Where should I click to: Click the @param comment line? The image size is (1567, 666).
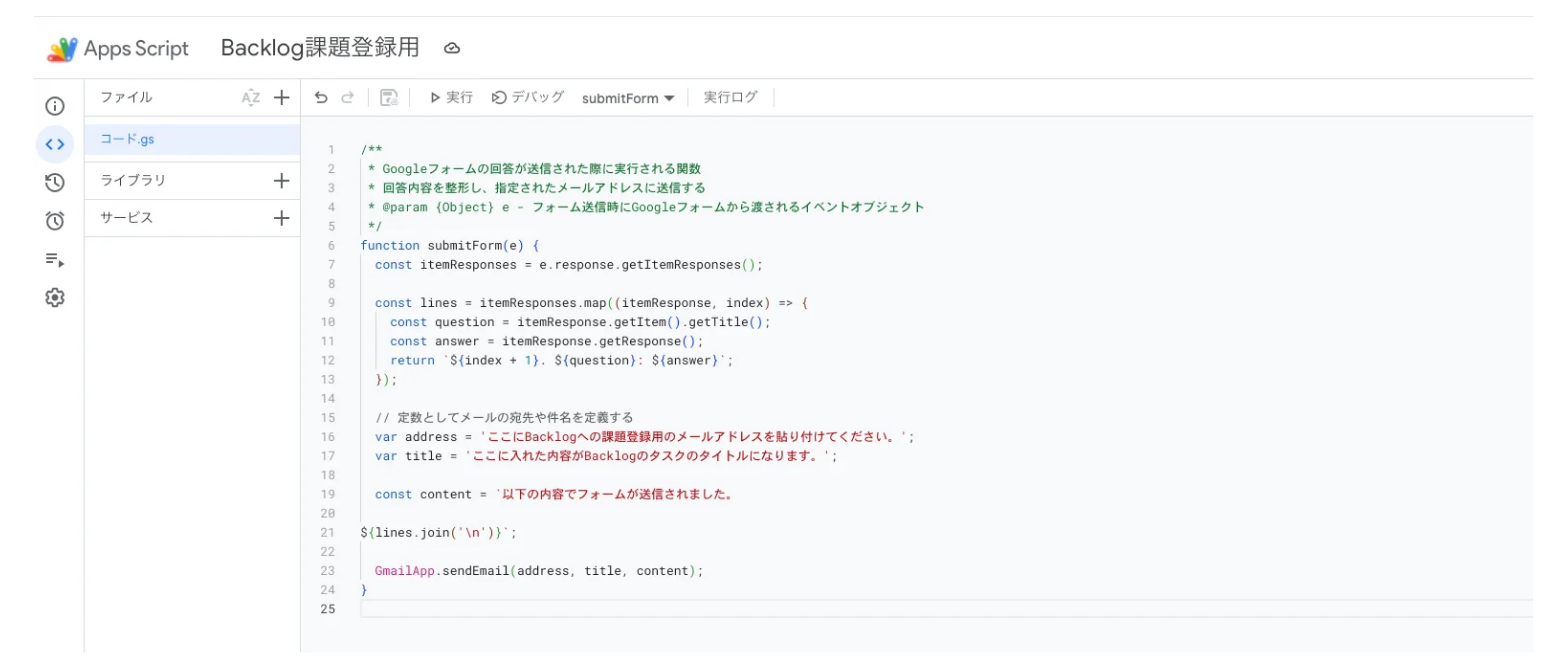coord(646,208)
